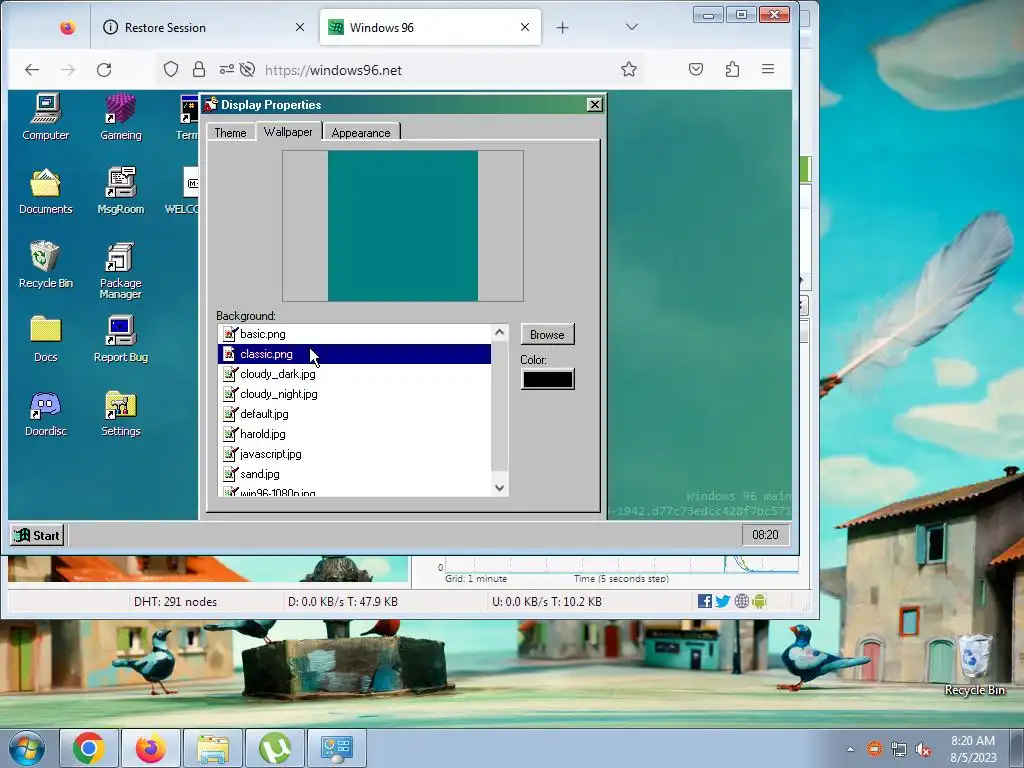Open the Gameing desktop icon
This screenshot has height=768, width=1024.
pyautogui.click(x=121, y=117)
